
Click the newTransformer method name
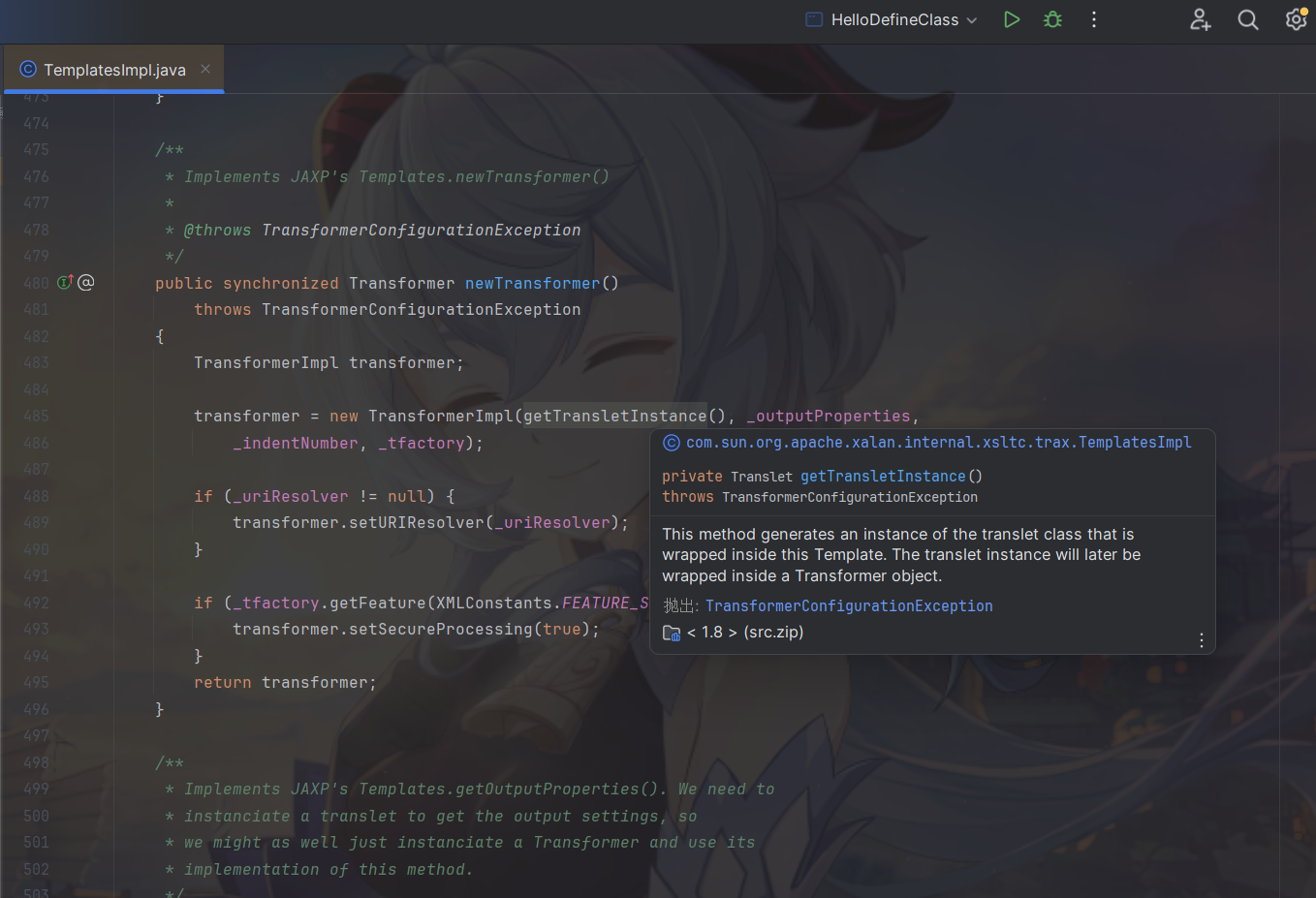point(532,284)
